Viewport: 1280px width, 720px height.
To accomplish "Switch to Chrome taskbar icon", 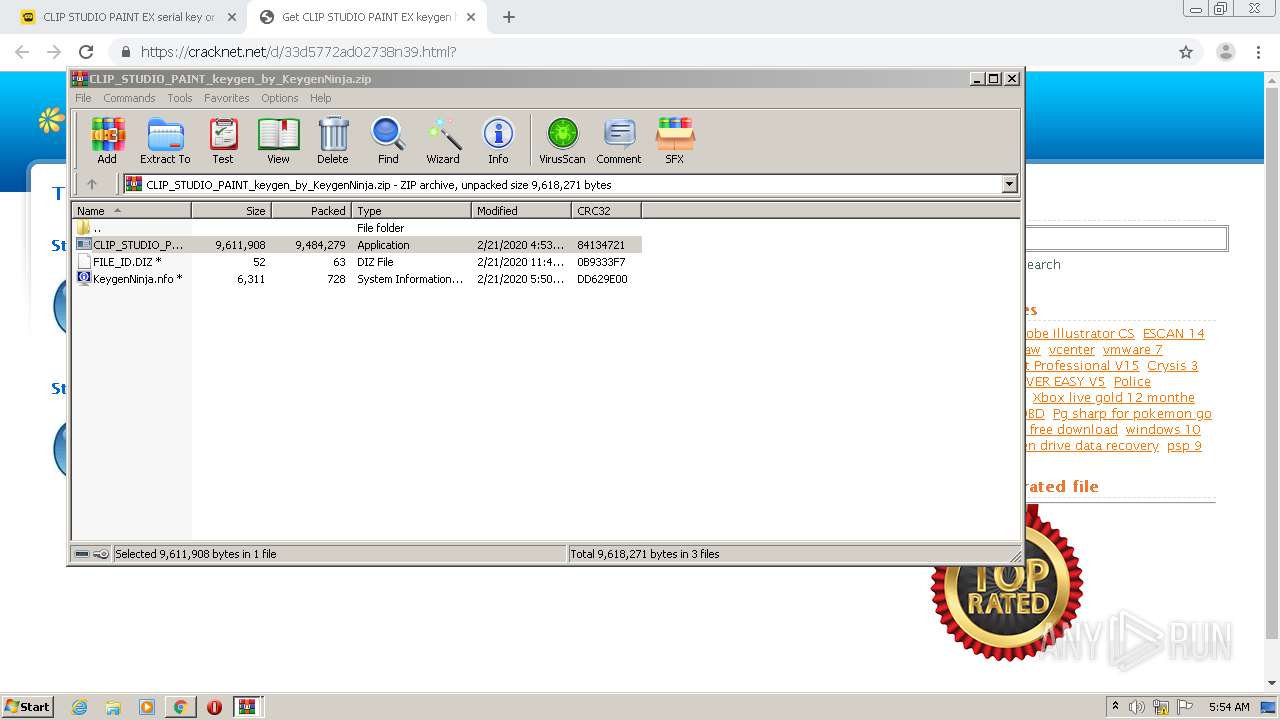I will pyautogui.click(x=181, y=707).
